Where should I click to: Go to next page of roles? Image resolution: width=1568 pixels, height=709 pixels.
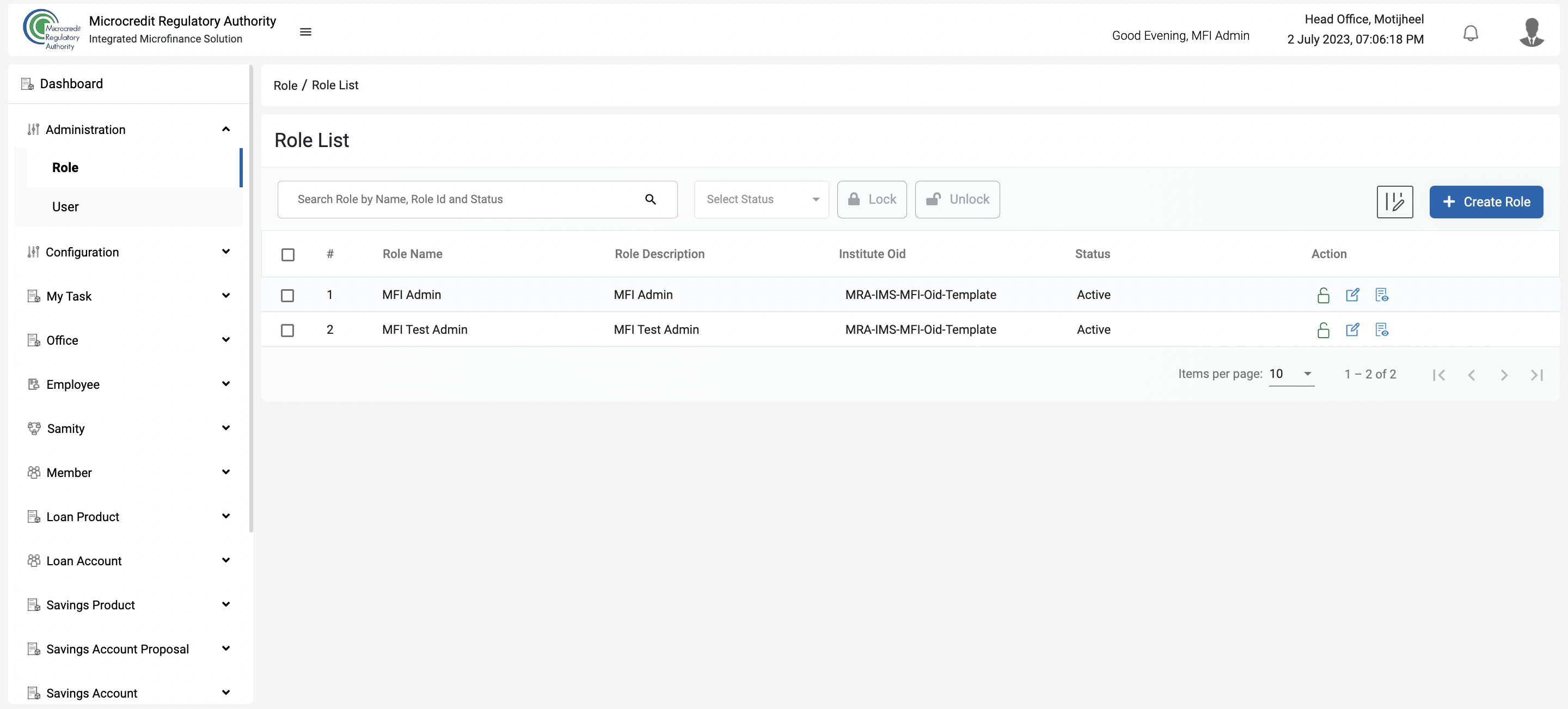tap(1503, 375)
